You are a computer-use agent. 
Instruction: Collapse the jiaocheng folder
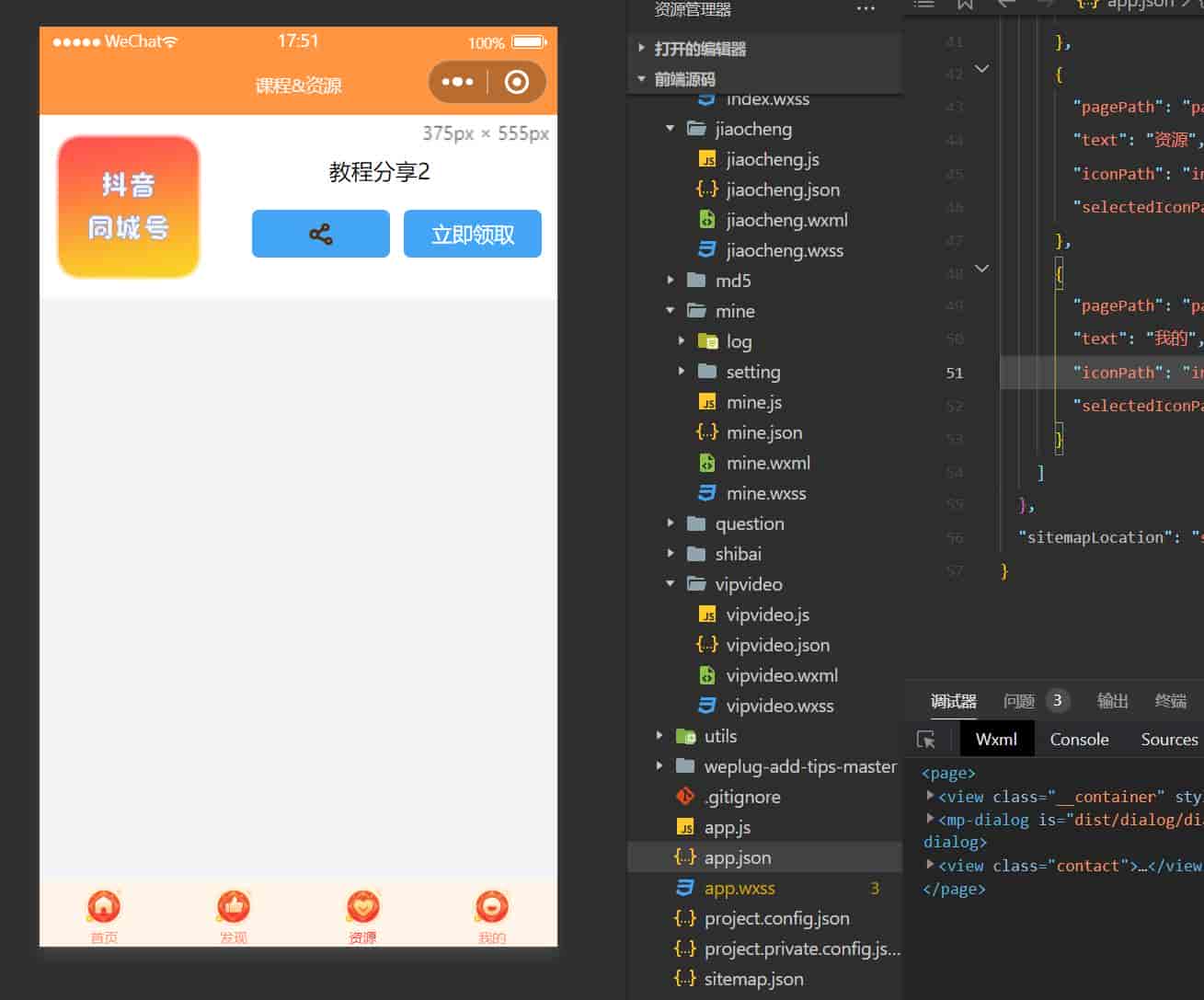[x=671, y=129]
